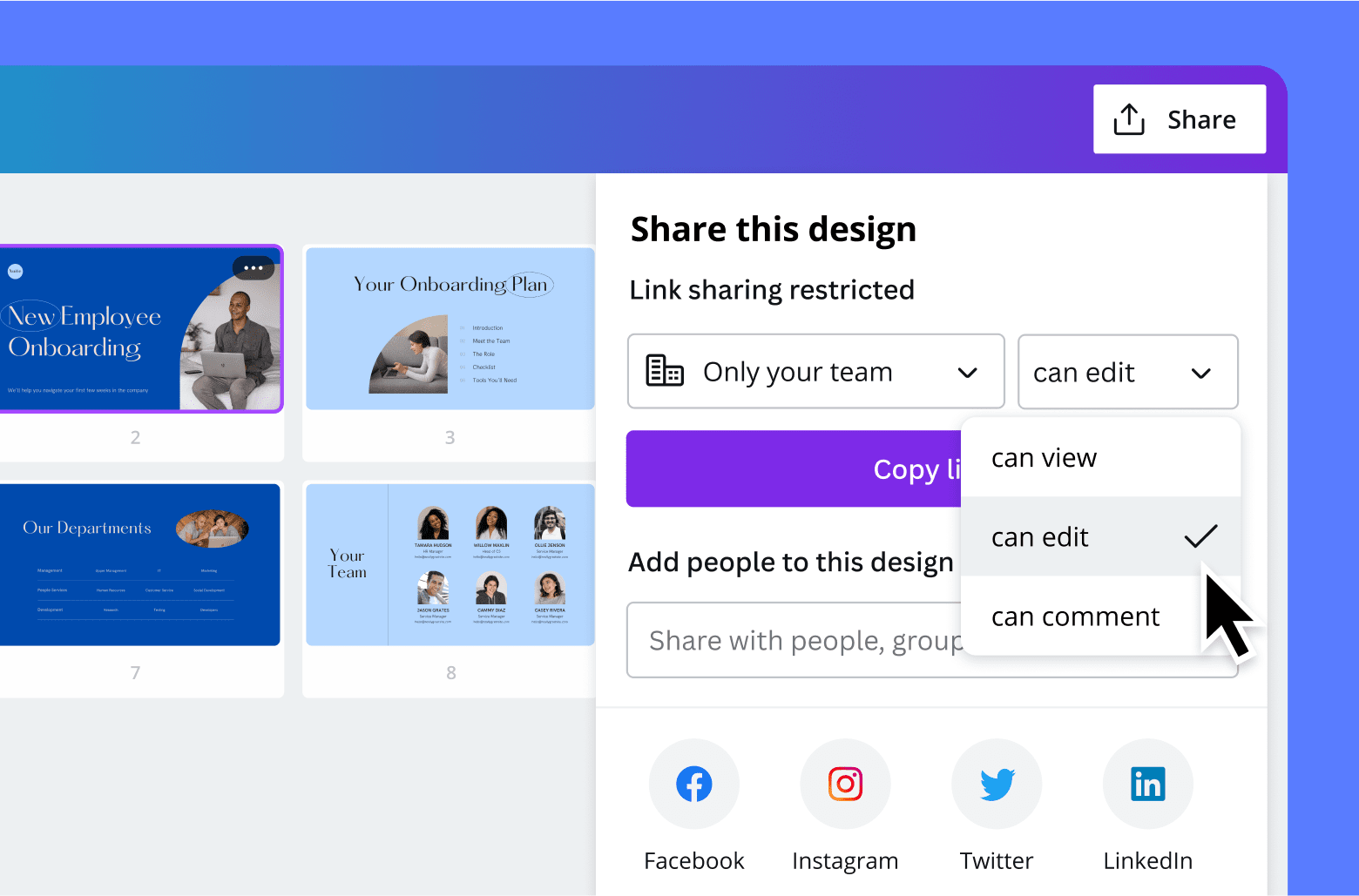Image resolution: width=1359 pixels, height=896 pixels.
Task: Open the three-dot menu on slide 2 thumbnail
Action: click(254, 268)
